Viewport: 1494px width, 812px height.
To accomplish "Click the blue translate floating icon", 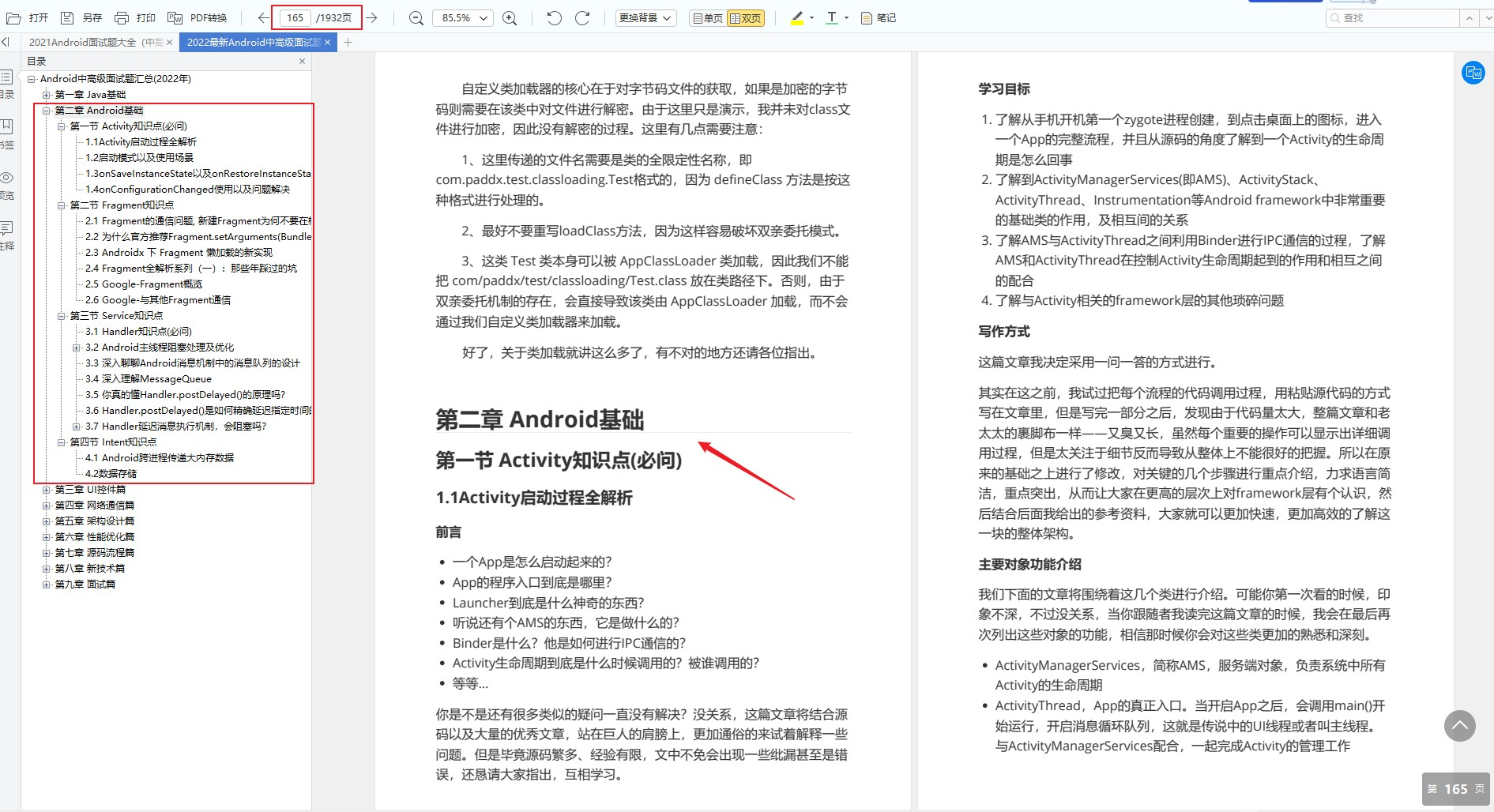I will tap(1473, 73).
